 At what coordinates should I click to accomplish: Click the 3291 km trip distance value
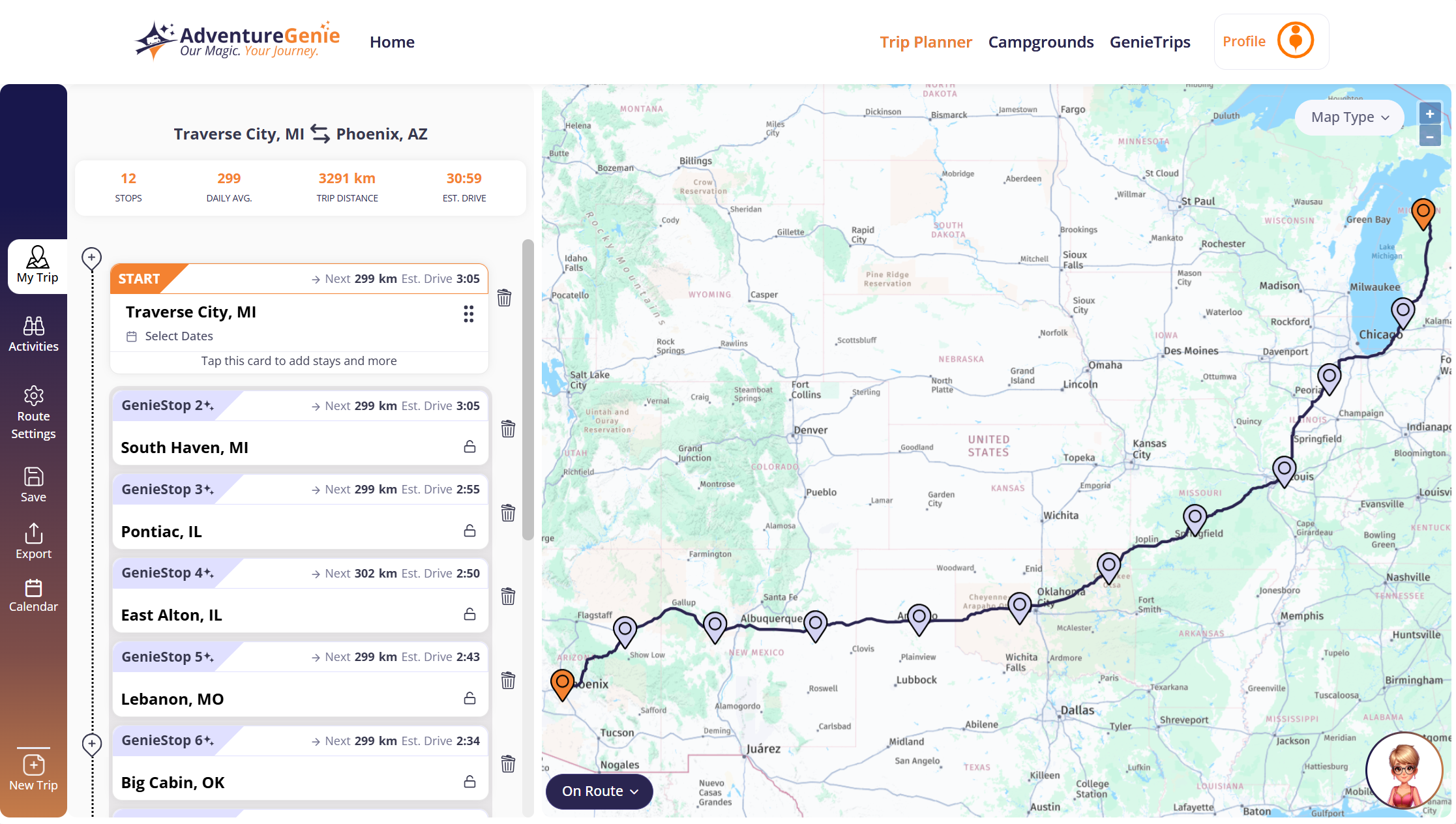(x=347, y=179)
